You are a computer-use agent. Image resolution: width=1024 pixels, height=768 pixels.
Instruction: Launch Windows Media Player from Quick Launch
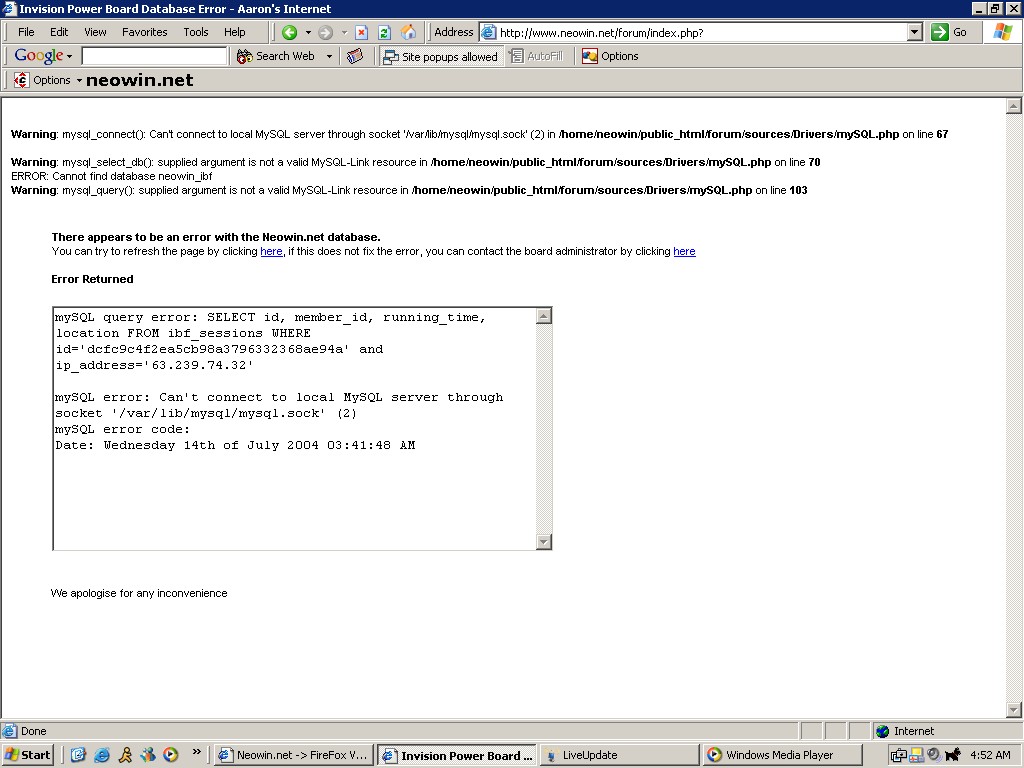tap(170, 755)
